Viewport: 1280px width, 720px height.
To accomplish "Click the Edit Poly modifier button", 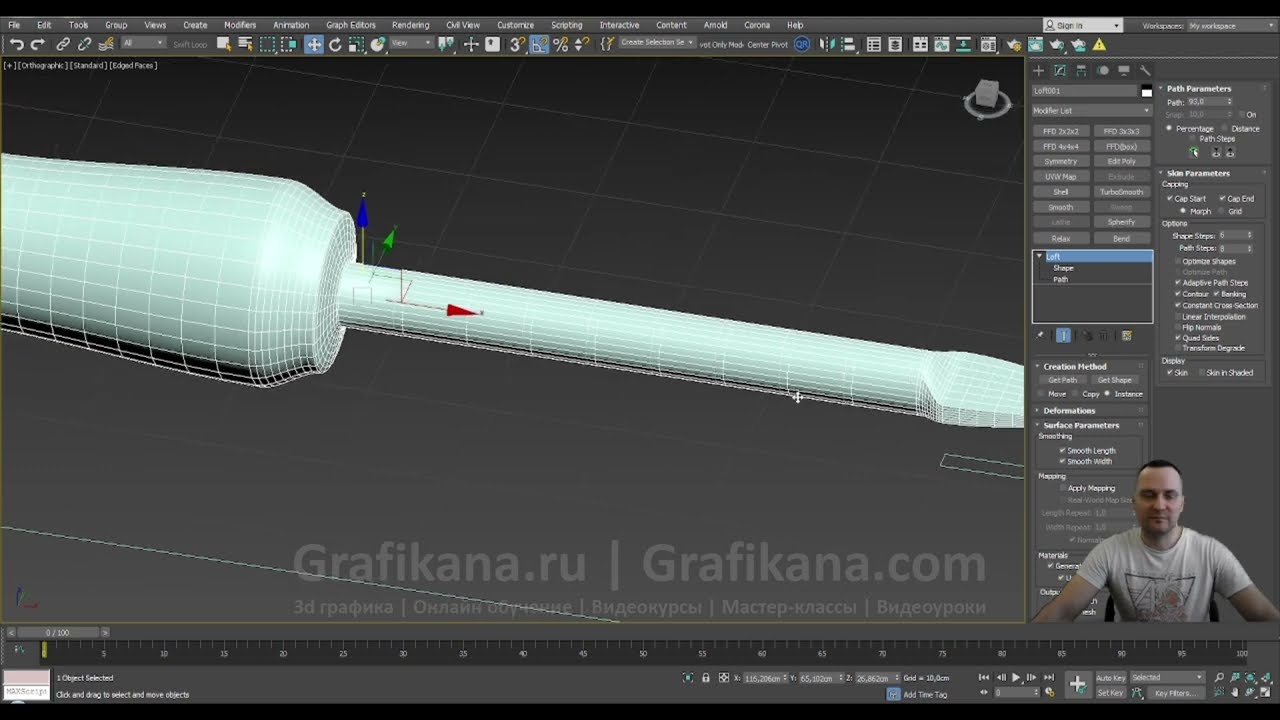I will coord(1121,161).
